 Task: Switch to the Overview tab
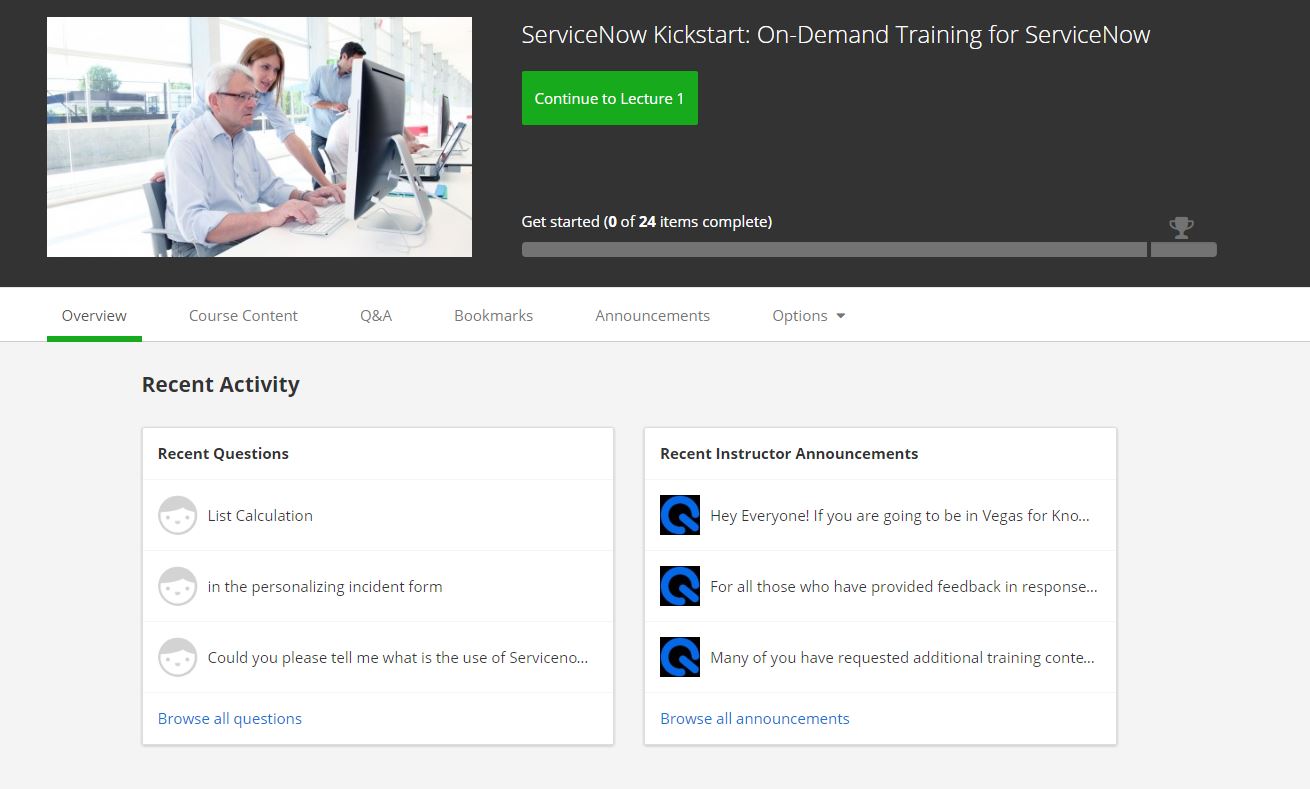(94, 315)
